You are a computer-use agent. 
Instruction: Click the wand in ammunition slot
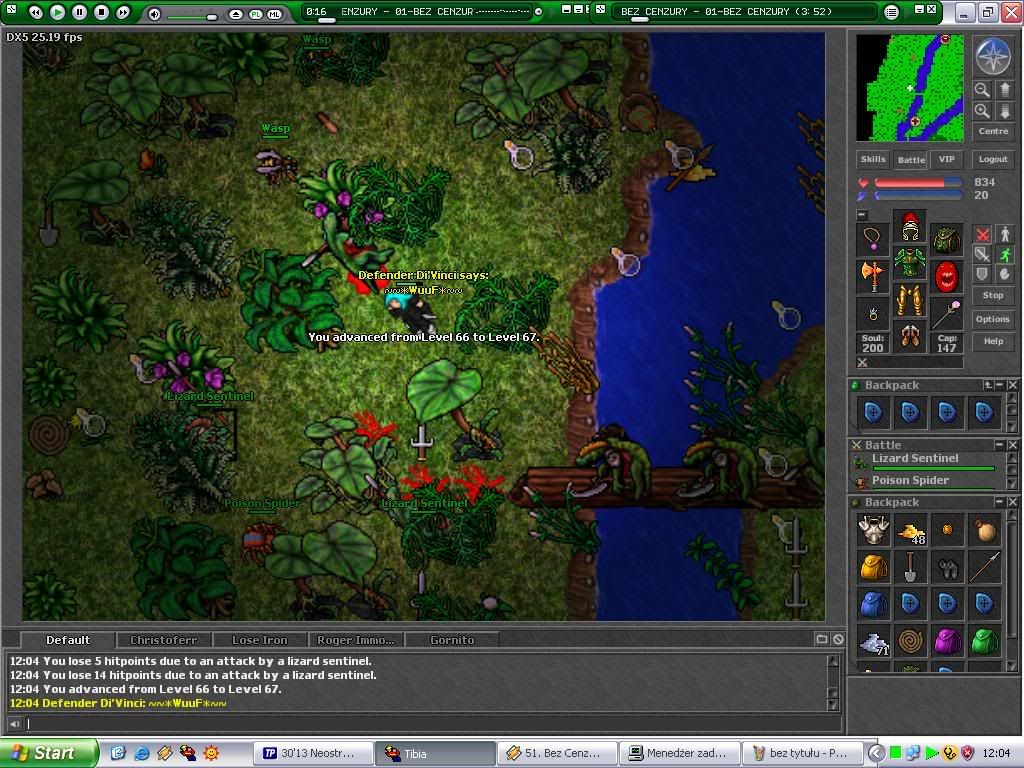click(x=946, y=313)
